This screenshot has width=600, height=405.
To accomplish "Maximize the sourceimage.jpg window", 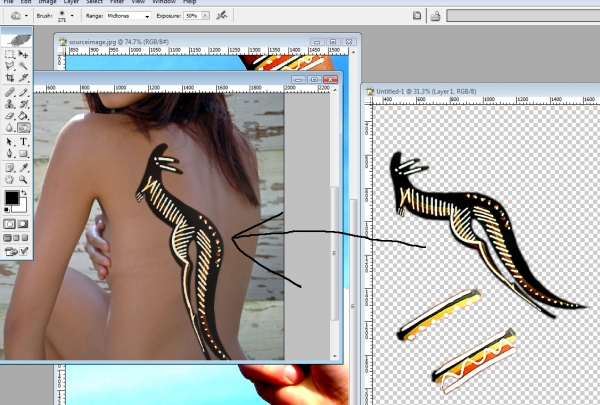I will tap(333, 41).
